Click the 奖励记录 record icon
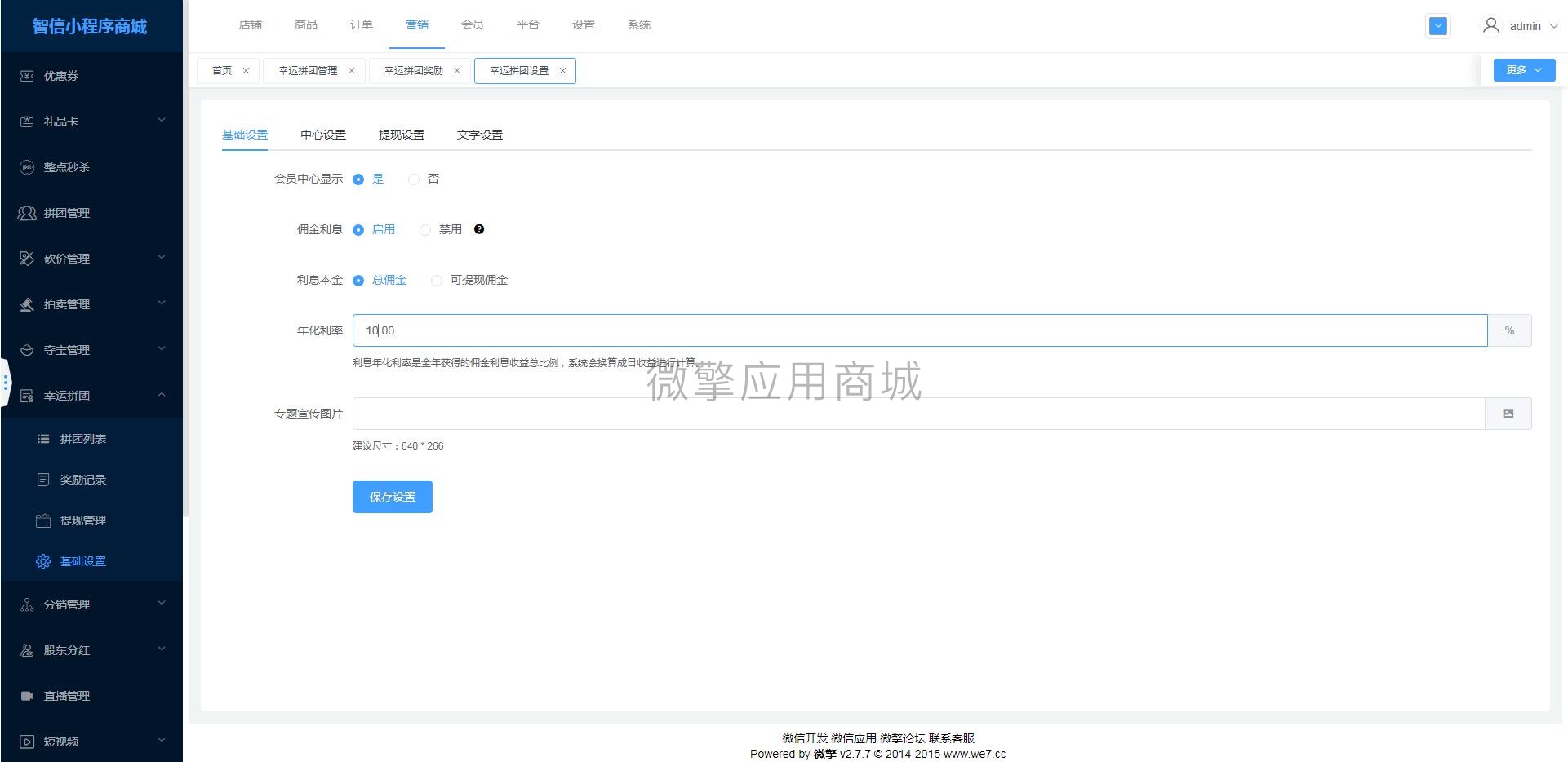The height and width of the screenshot is (762, 1568). pos(43,480)
